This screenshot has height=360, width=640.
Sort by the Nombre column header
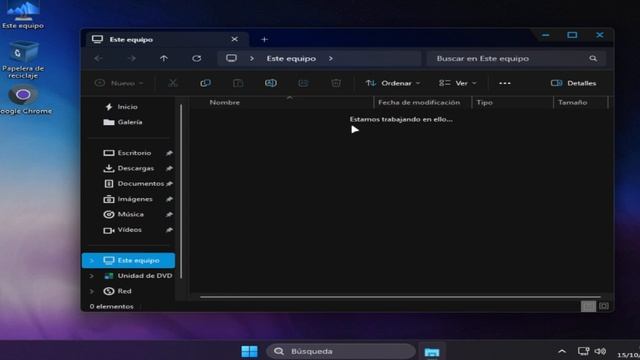(224, 102)
